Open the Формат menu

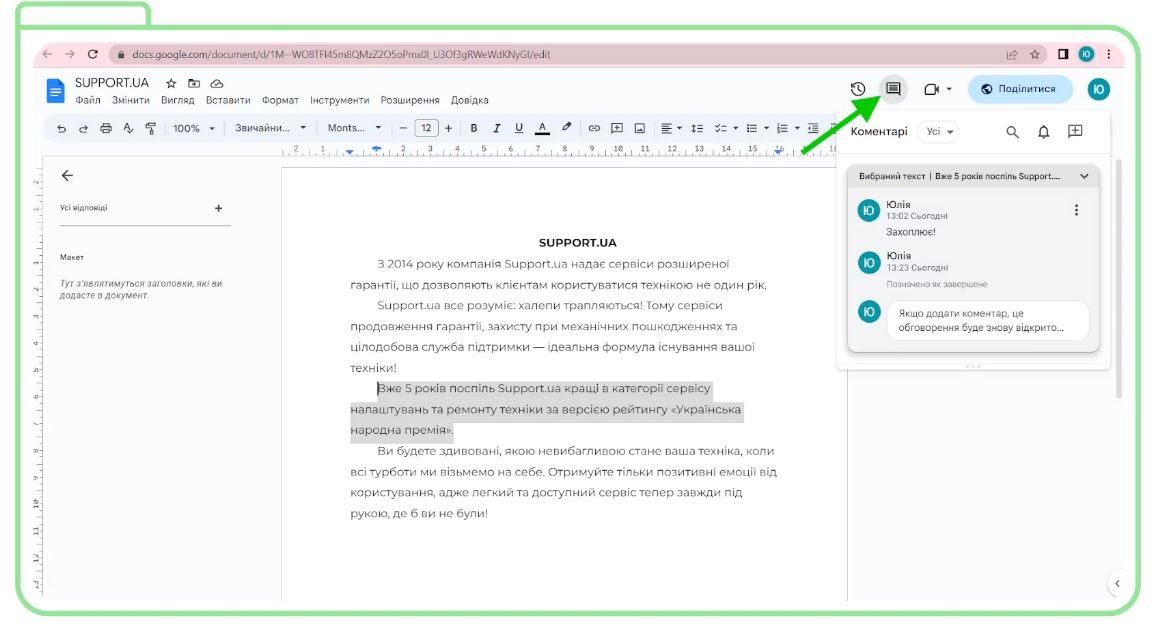(x=280, y=100)
